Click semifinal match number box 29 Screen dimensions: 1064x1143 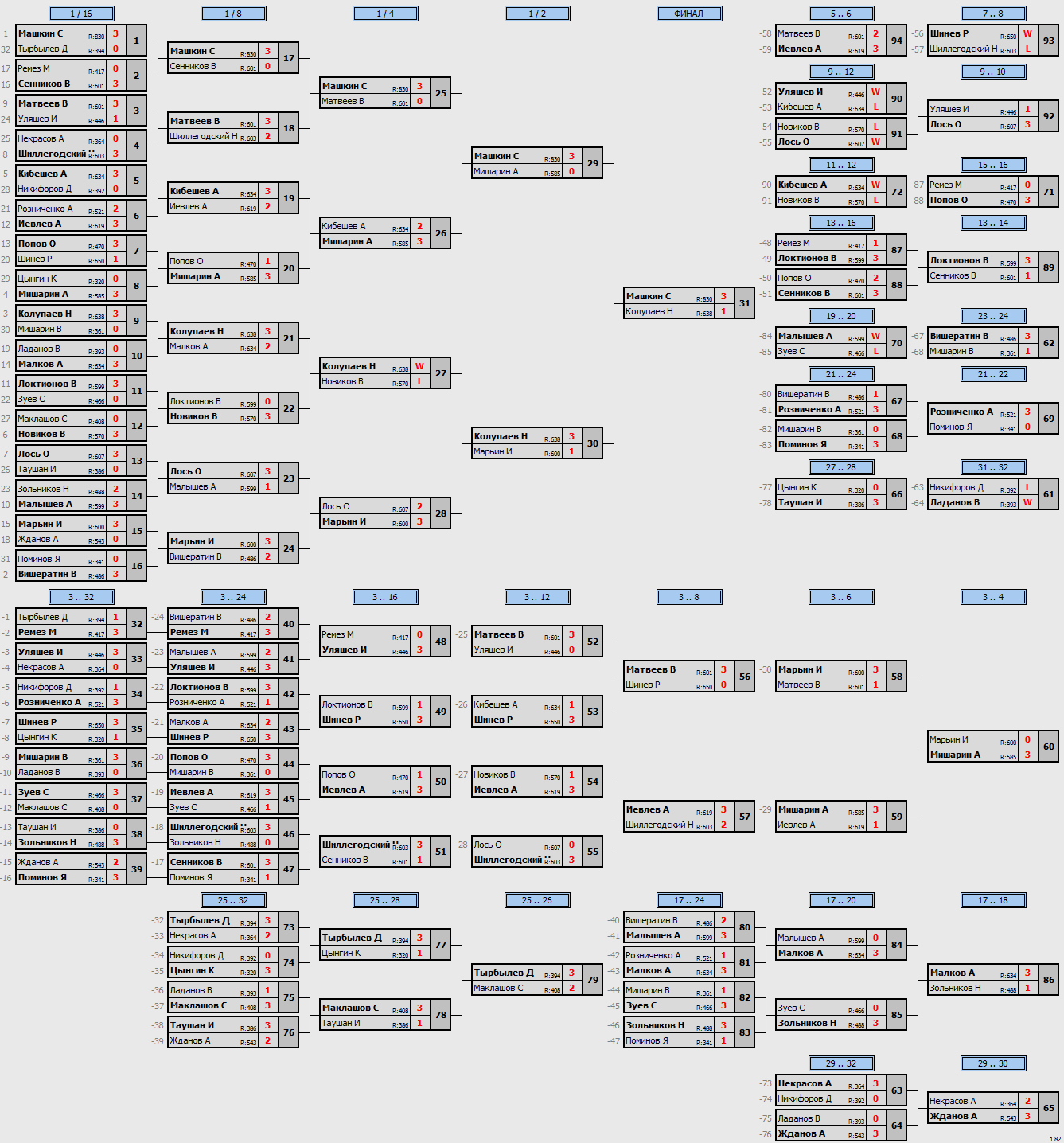(592, 163)
